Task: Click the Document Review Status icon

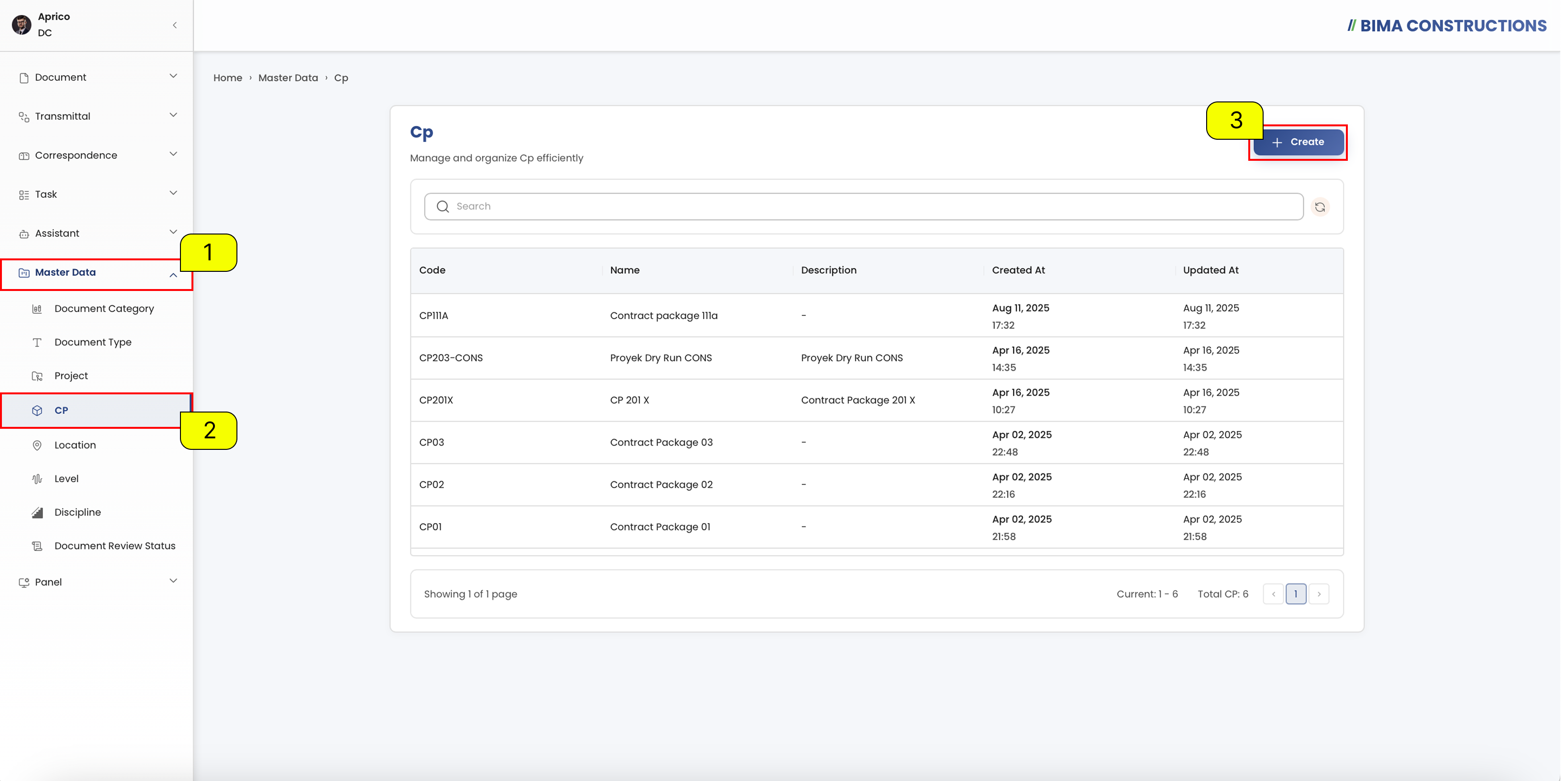Action: tap(37, 546)
